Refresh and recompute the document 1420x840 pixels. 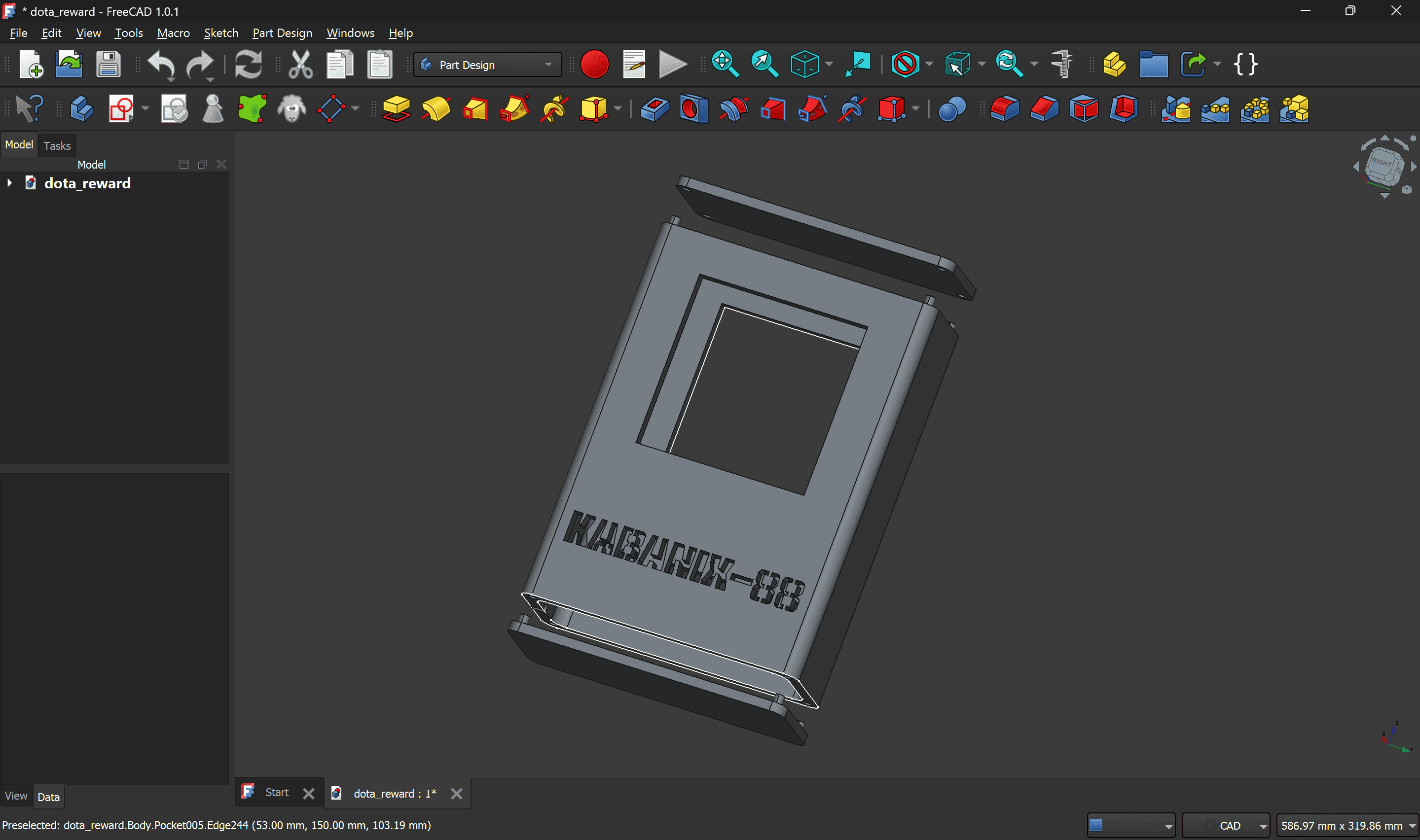click(x=249, y=65)
